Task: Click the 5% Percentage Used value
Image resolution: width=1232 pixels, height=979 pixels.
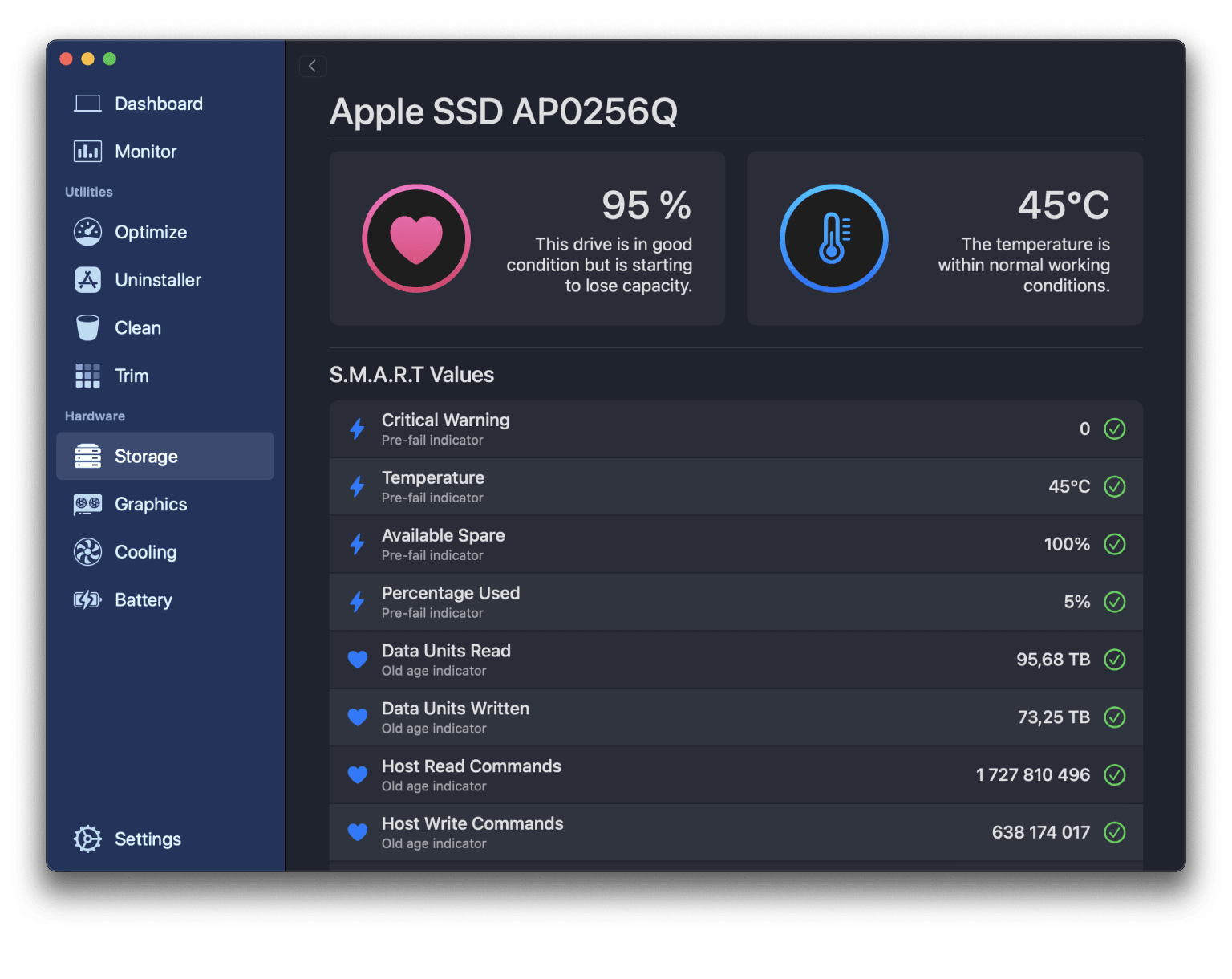Action: (x=1077, y=602)
